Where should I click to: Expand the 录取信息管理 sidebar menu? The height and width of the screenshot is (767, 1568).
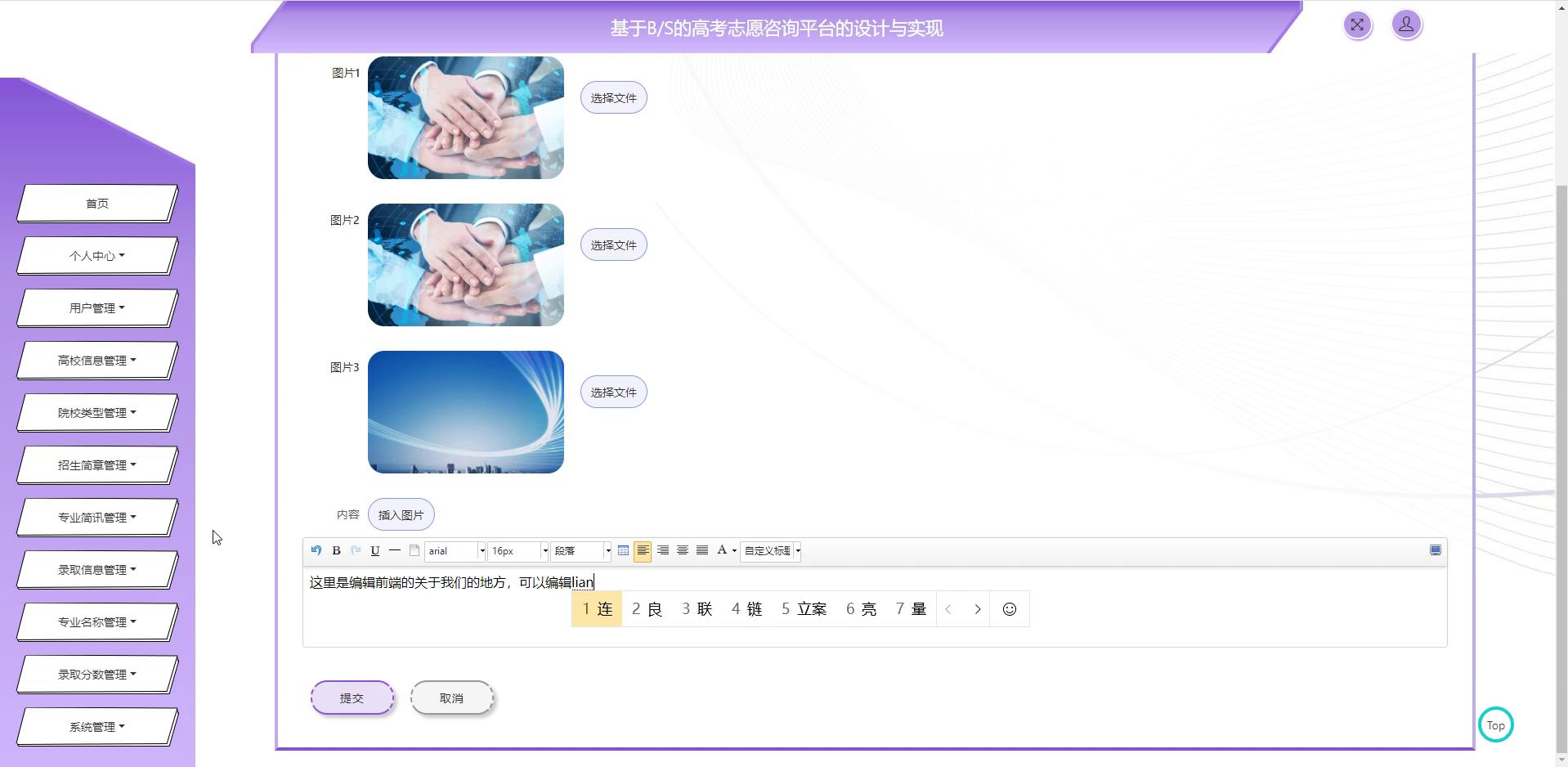coord(97,570)
